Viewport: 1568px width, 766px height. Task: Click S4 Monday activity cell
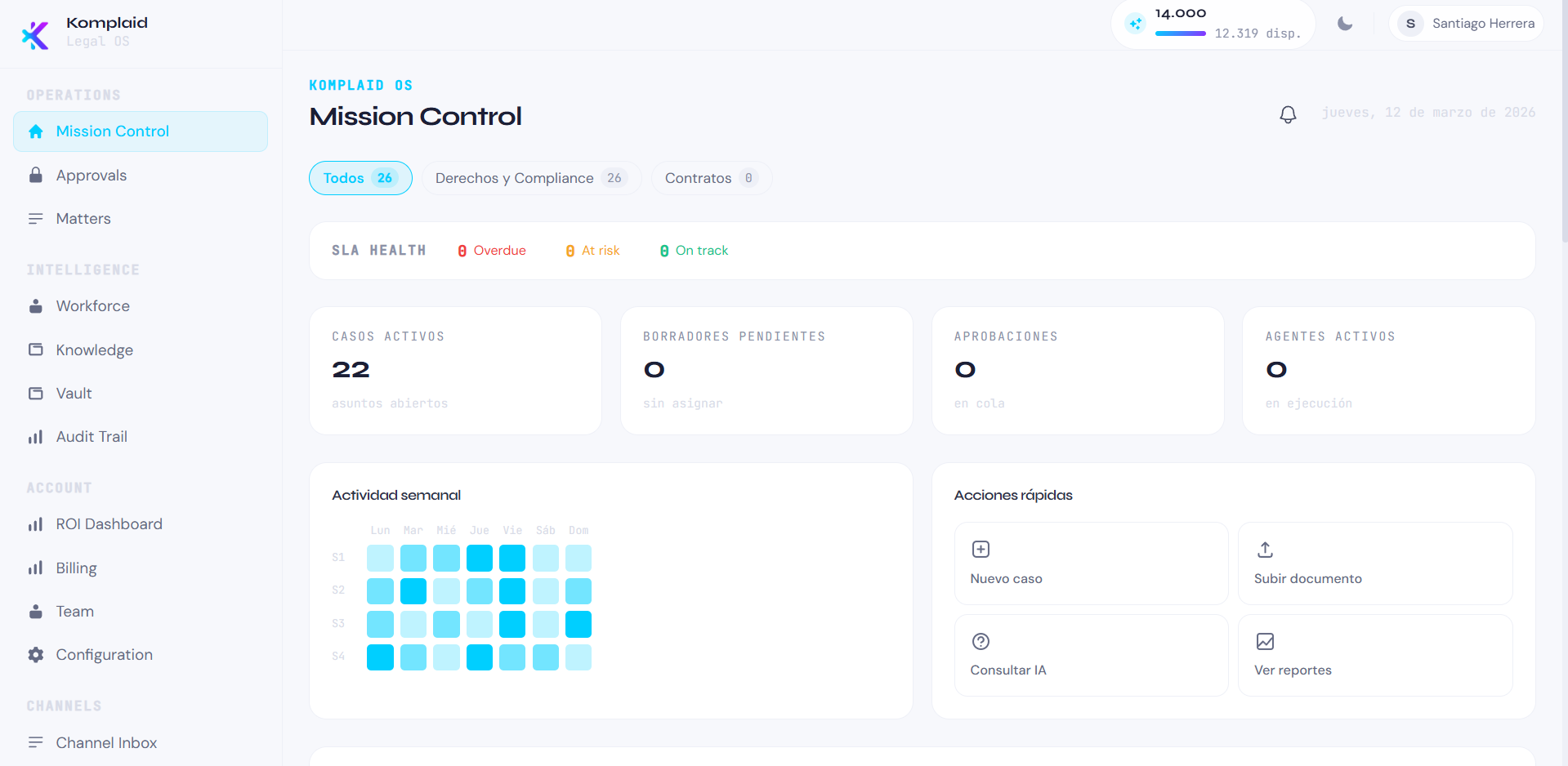coord(380,657)
